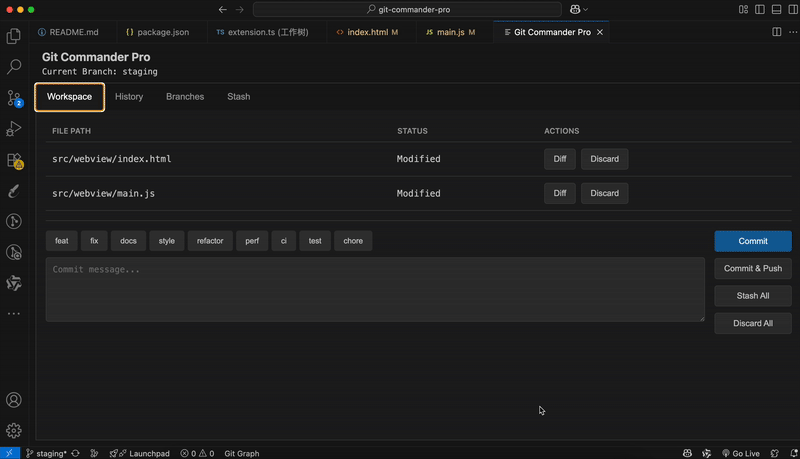Switch to the index.html editor tab
Screen dimensions: 800x459
pyautogui.click(x=371, y=32)
